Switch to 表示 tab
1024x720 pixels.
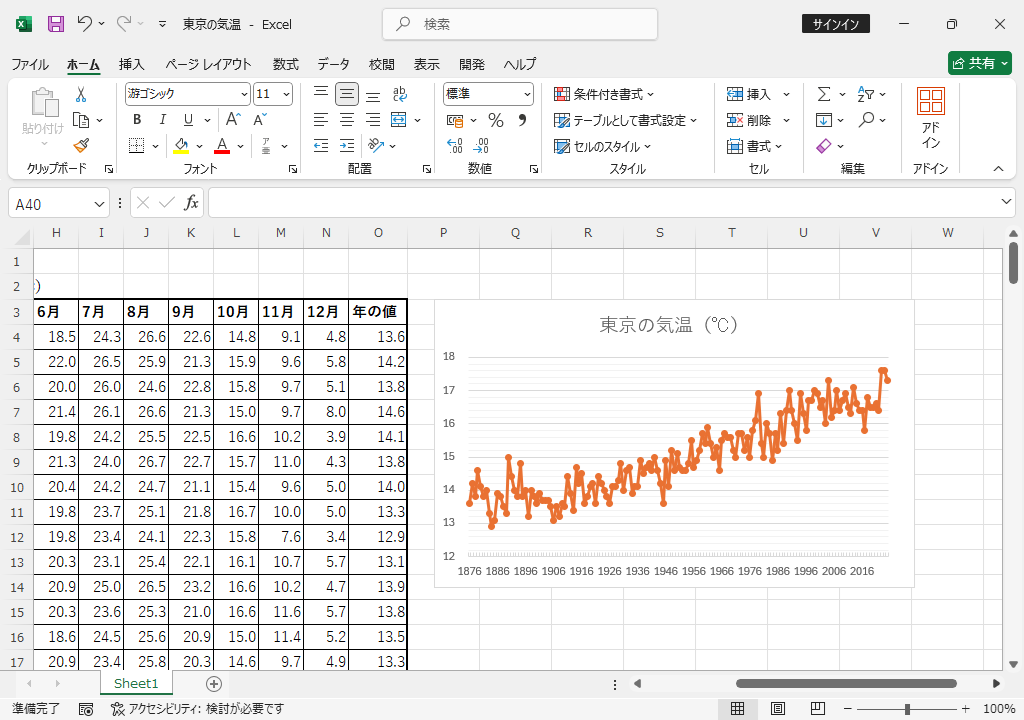coord(426,64)
